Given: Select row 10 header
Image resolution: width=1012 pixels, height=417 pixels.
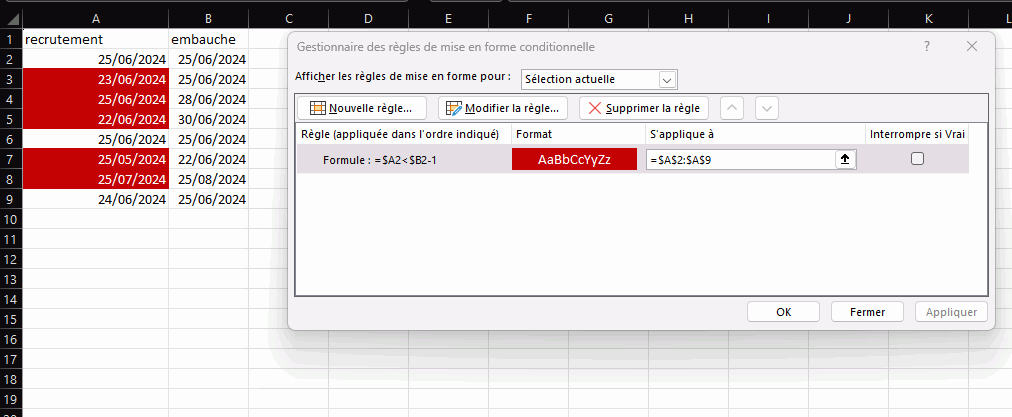Looking at the screenshot, I should coord(11,219).
